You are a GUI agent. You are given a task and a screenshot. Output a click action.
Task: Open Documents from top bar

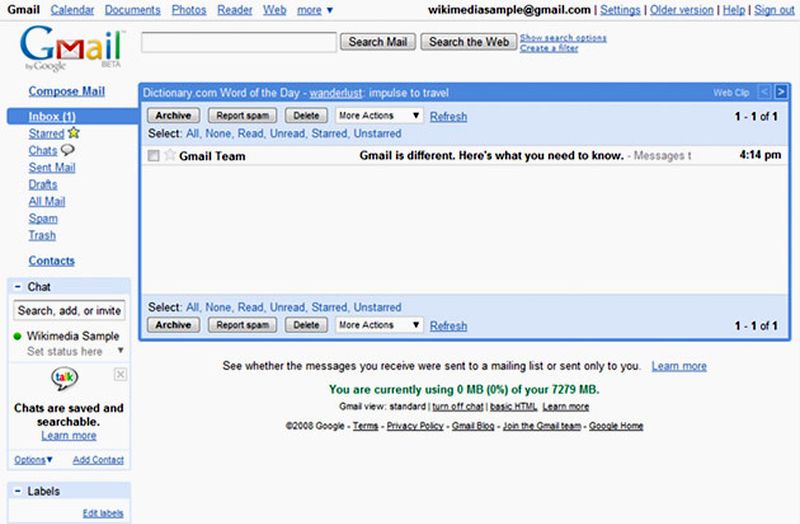[133, 10]
